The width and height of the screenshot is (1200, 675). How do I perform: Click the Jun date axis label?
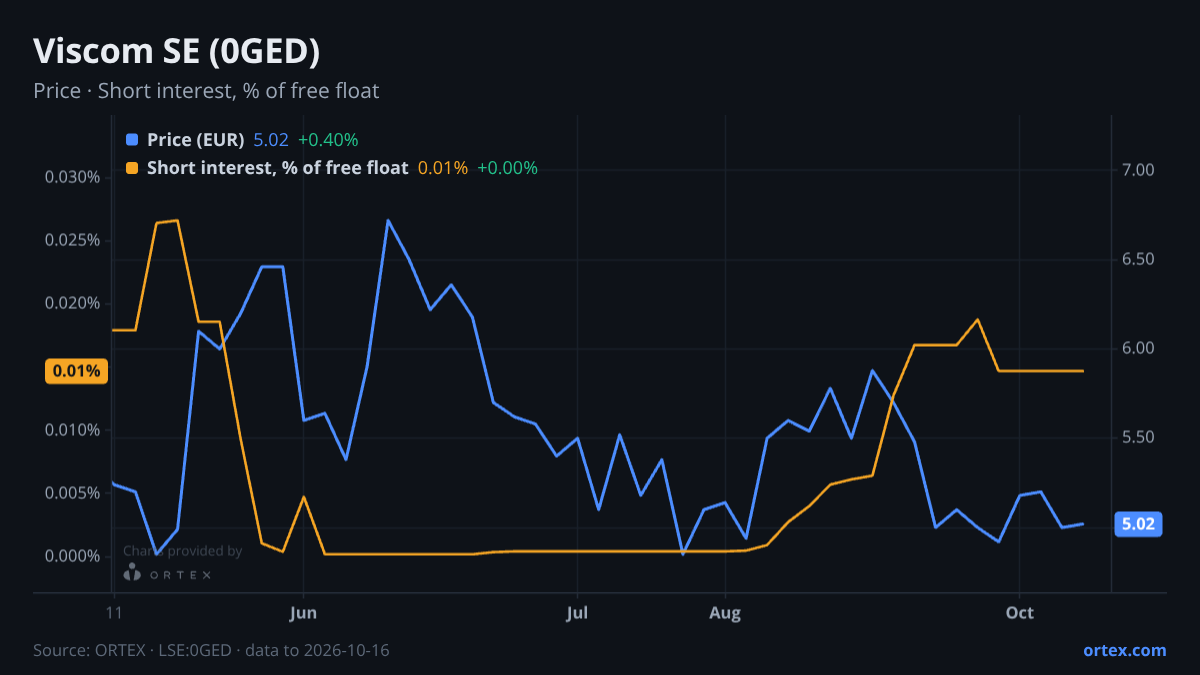point(303,613)
